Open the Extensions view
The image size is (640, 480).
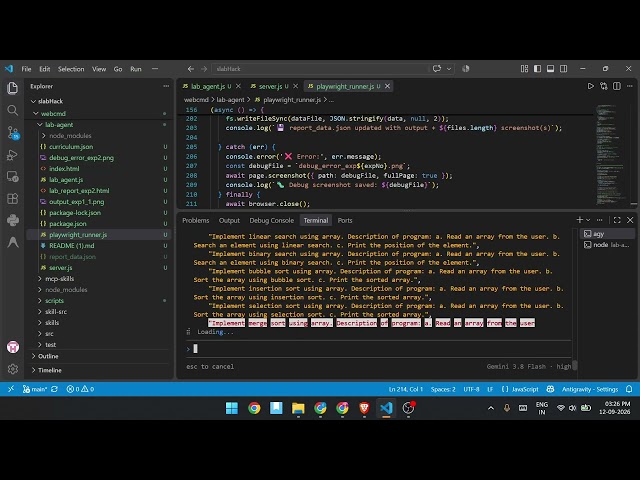click(x=13, y=199)
